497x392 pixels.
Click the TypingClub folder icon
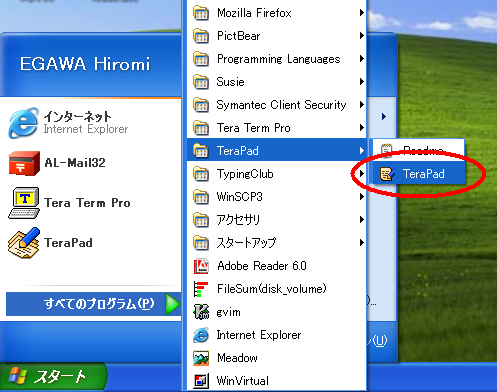(x=201, y=174)
